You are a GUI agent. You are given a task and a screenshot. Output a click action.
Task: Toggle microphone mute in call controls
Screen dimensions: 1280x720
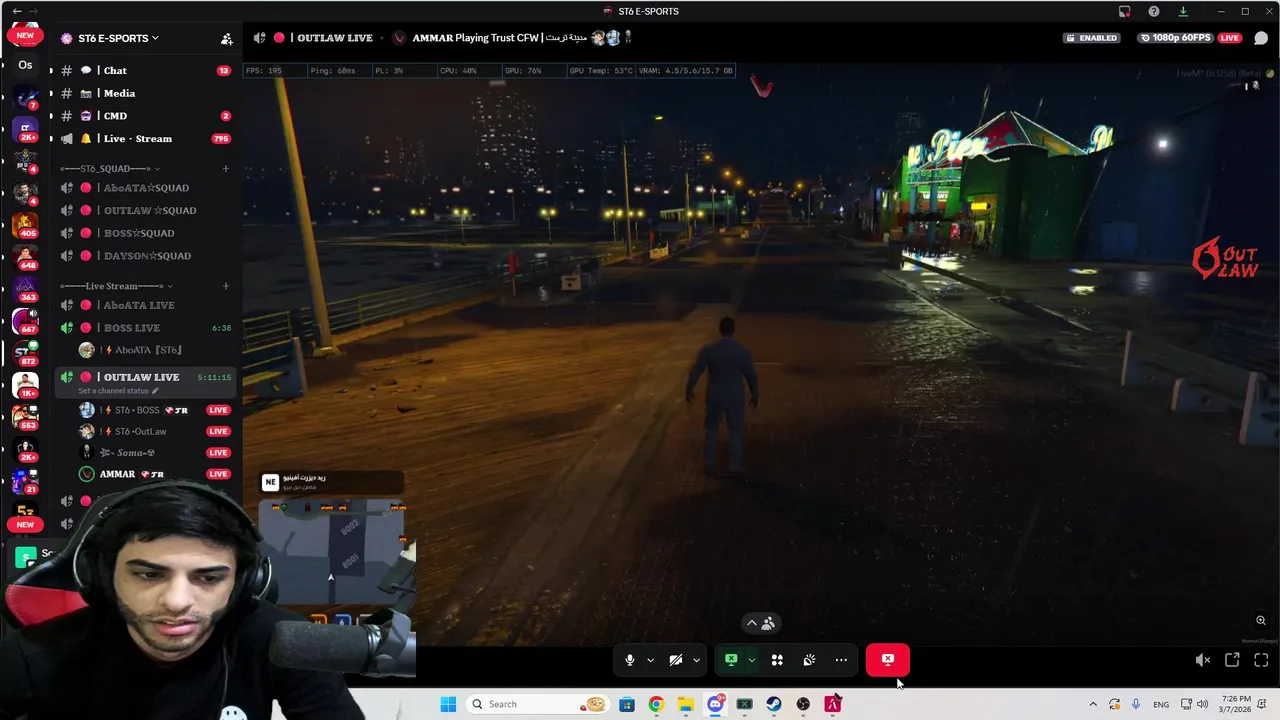(629, 660)
